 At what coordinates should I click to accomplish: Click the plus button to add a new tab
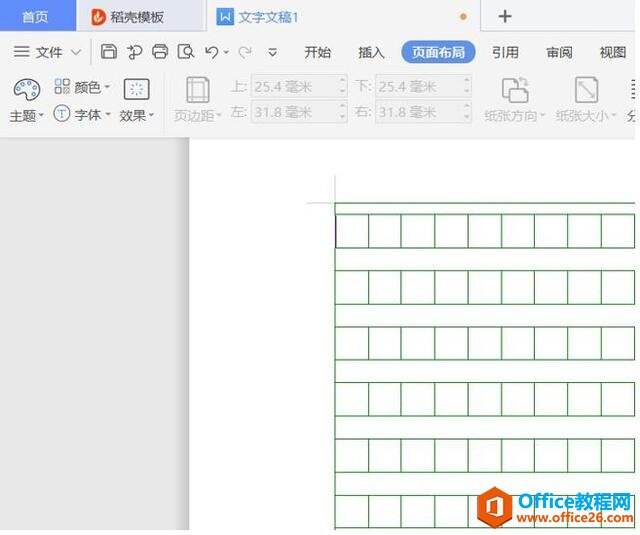pos(505,16)
